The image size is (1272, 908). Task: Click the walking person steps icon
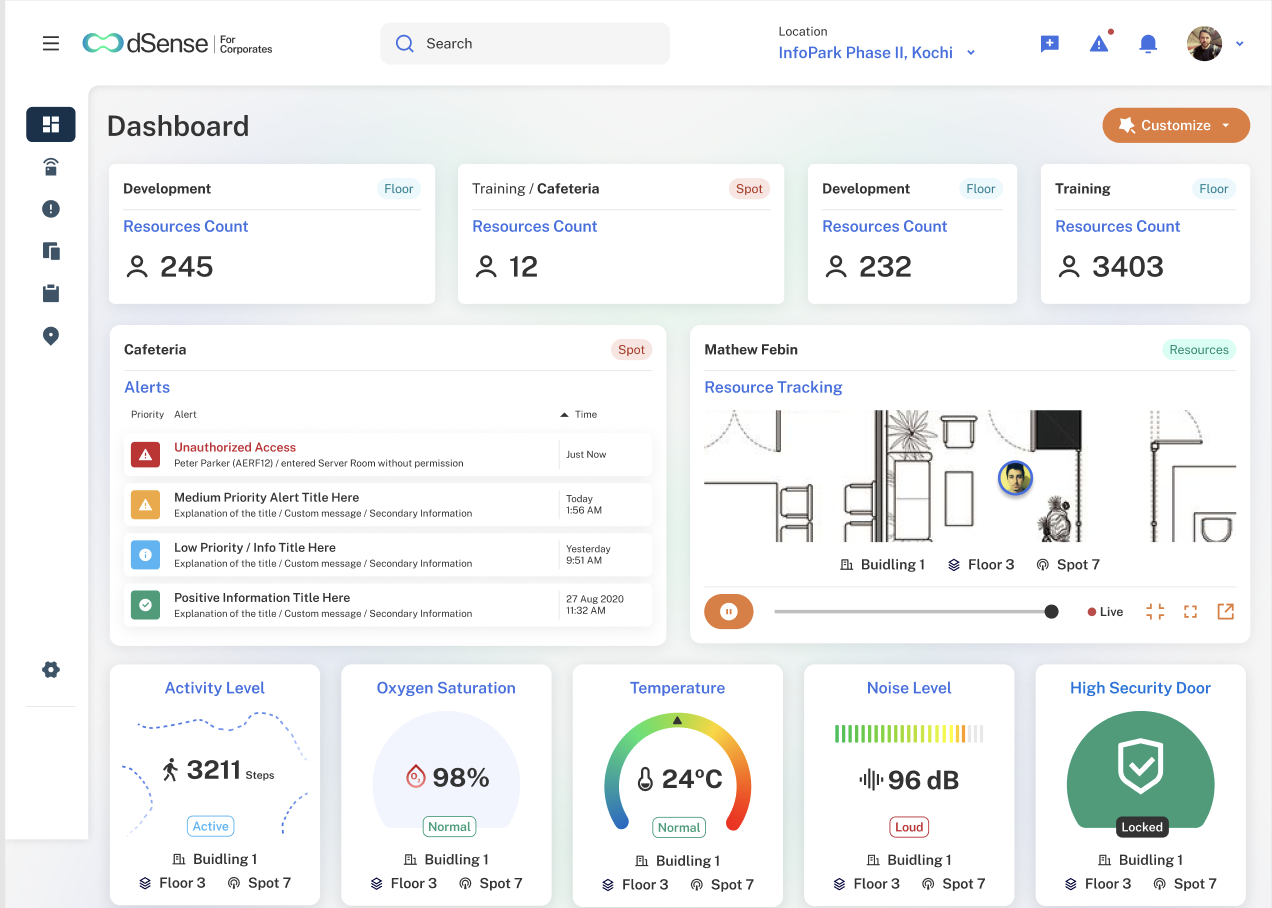[170, 770]
